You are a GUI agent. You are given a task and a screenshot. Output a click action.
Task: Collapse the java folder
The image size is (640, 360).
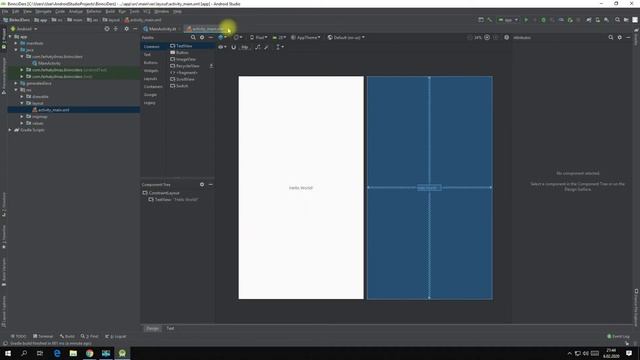pos(16,50)
